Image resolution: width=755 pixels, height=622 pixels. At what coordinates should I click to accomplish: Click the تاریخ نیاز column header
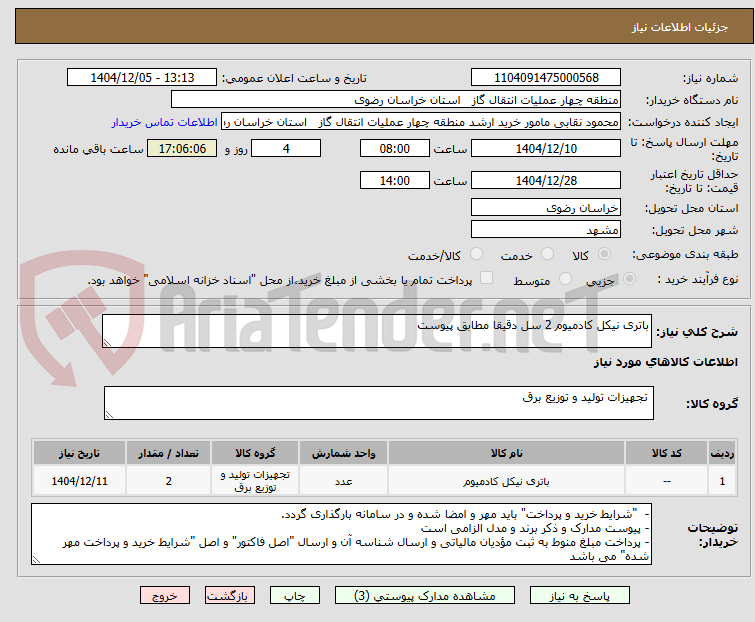[x=79, y=453]
